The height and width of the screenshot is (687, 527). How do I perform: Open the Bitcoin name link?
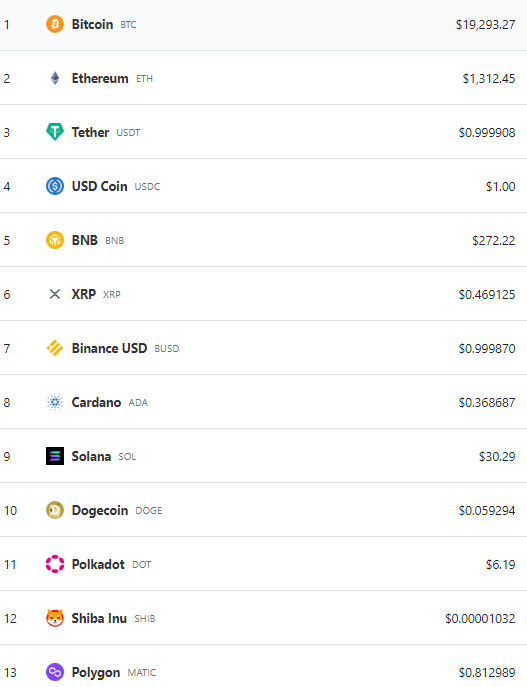pyautogui.click(x=92, y=24)
